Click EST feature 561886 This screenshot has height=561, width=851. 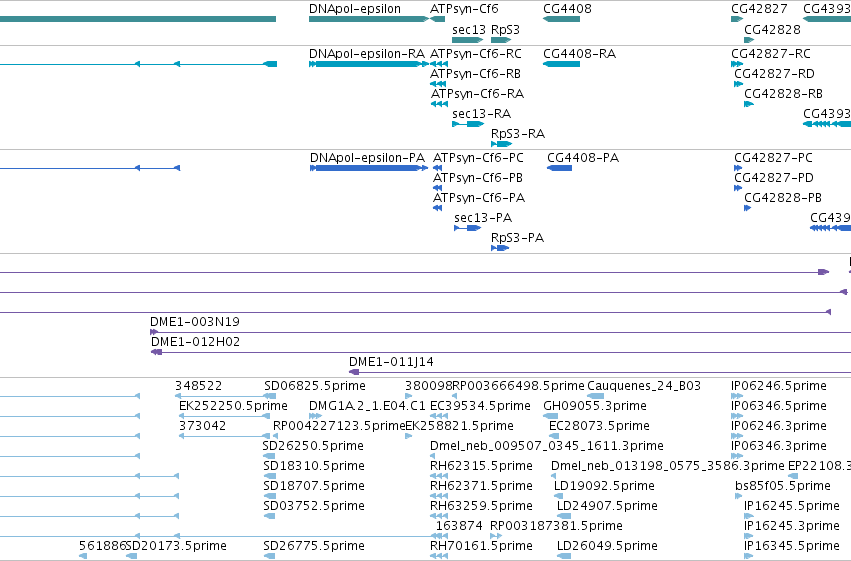click(x=83, y=557)
